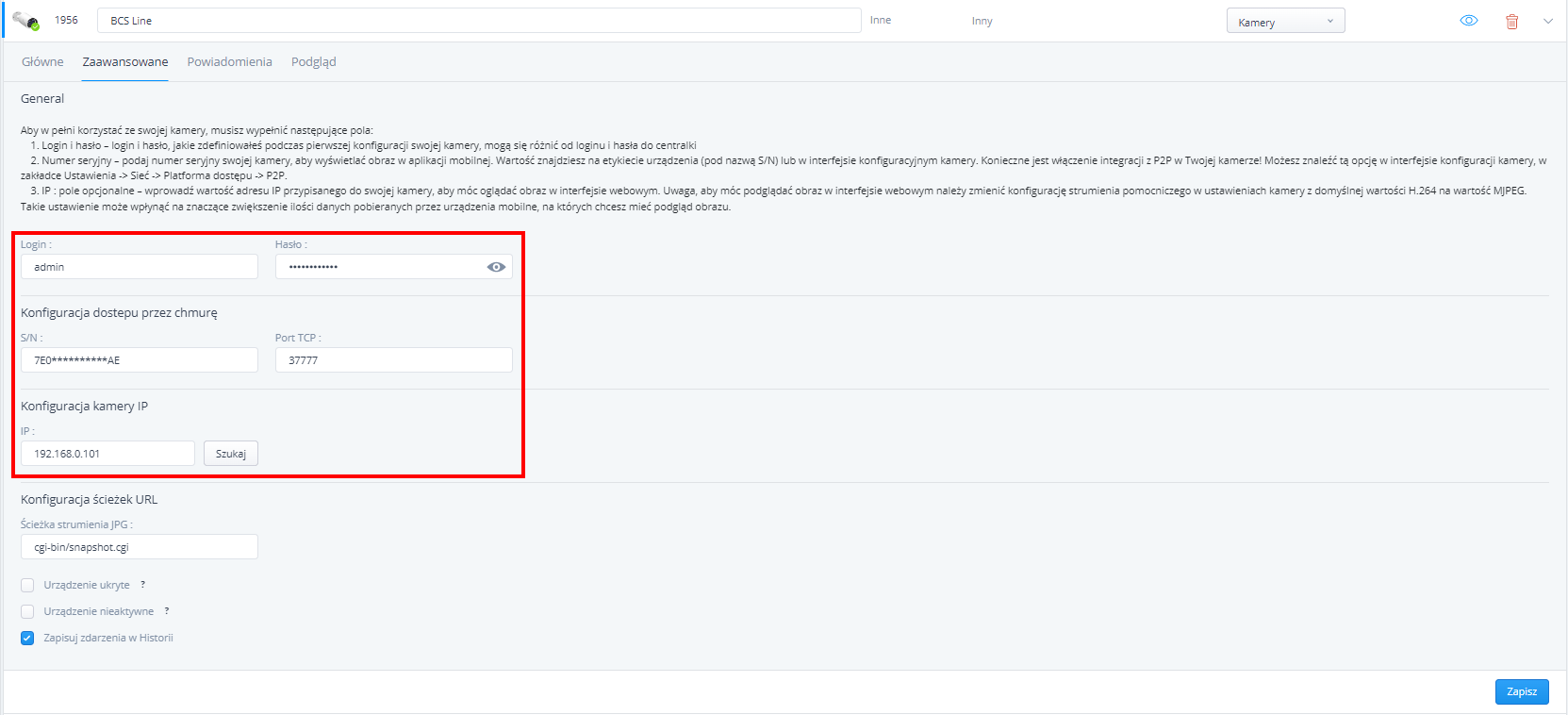Click question mark beside Urządzenie ukryte
This screenshot has height=715, width=1568.
click(x=142, y=585)
